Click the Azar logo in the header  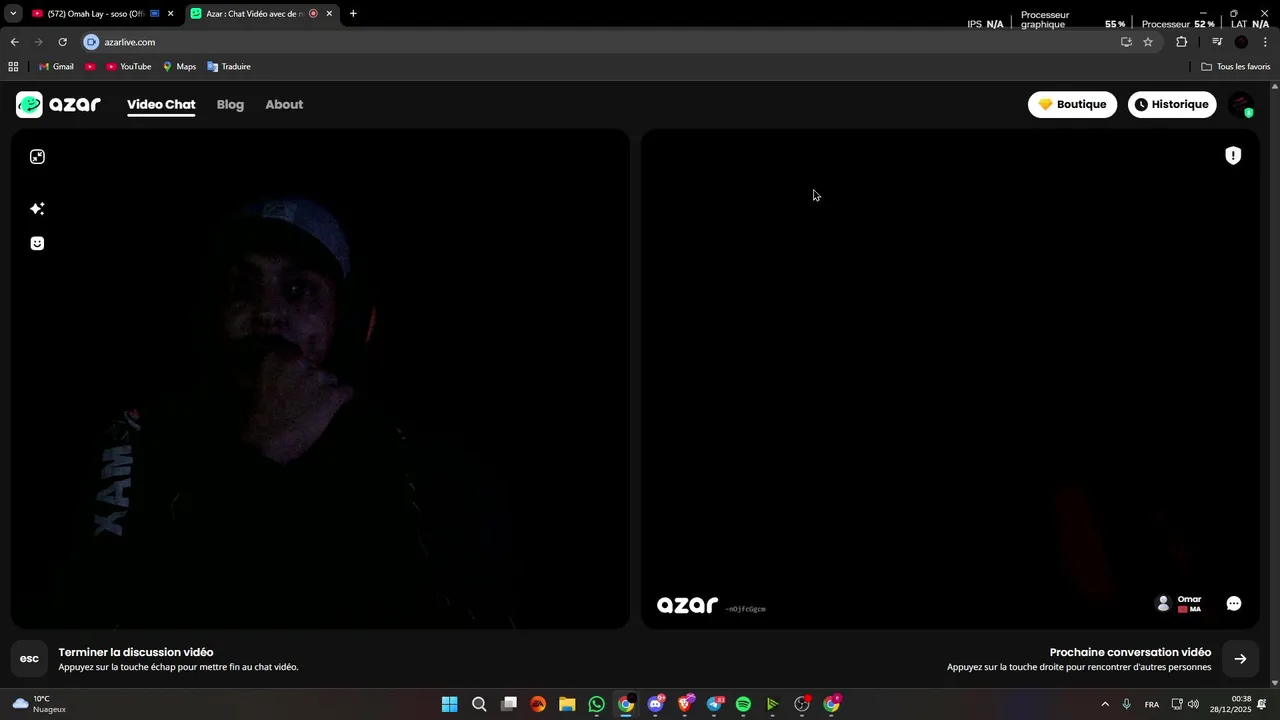coord(58,104)
